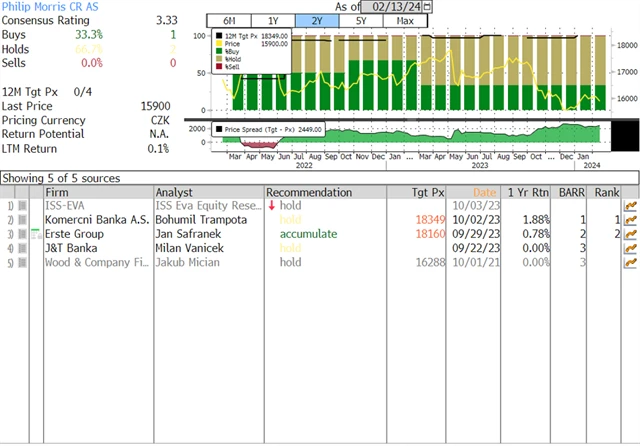Select the Max time range tab
This screenshot has height=446, width=640.
point(405,21)
